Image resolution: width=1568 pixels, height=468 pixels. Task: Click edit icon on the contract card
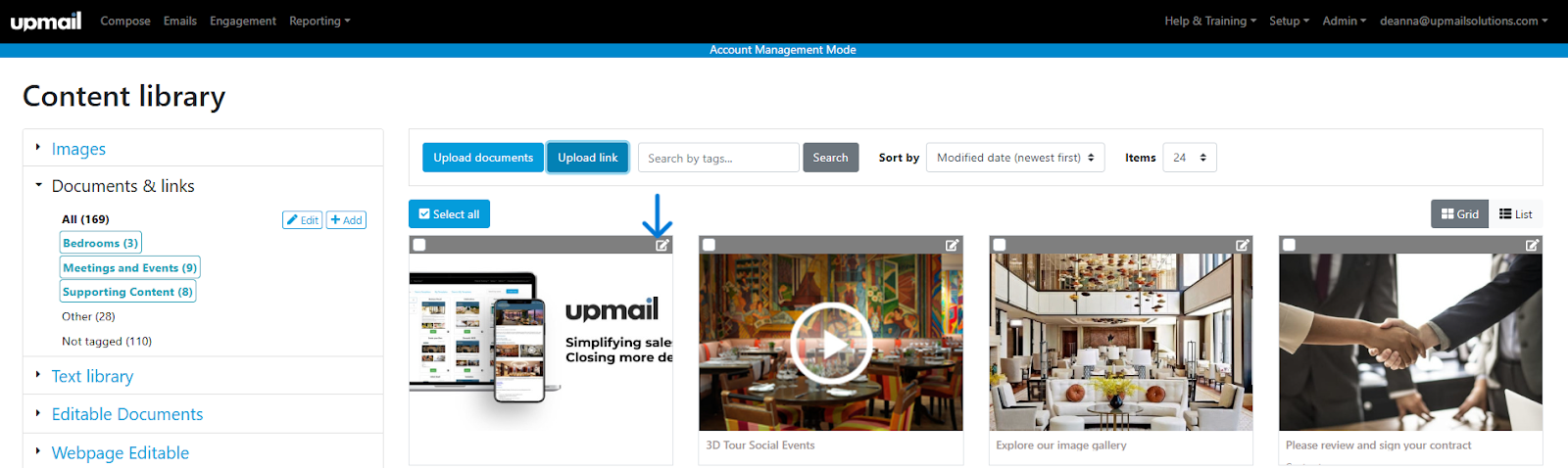tap(1532, 245)
